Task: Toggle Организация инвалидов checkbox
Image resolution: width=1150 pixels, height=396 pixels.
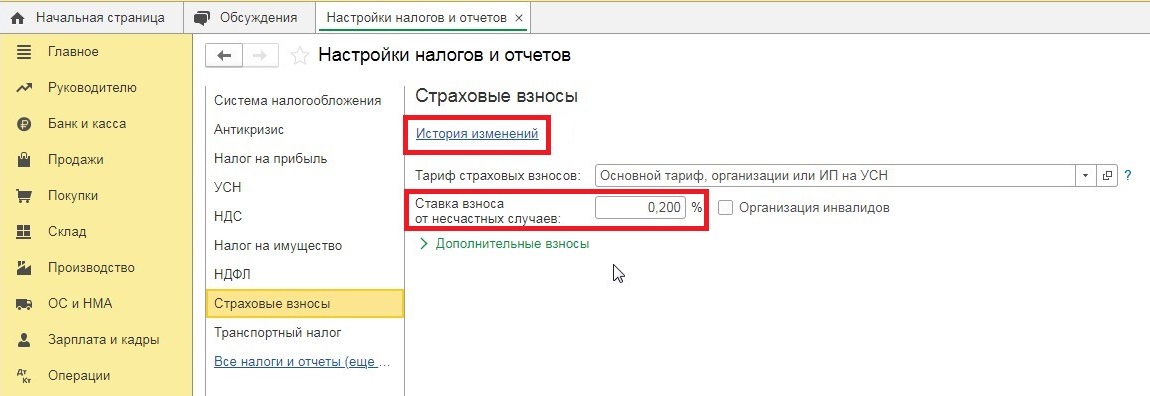Action: tap(725, 208)
